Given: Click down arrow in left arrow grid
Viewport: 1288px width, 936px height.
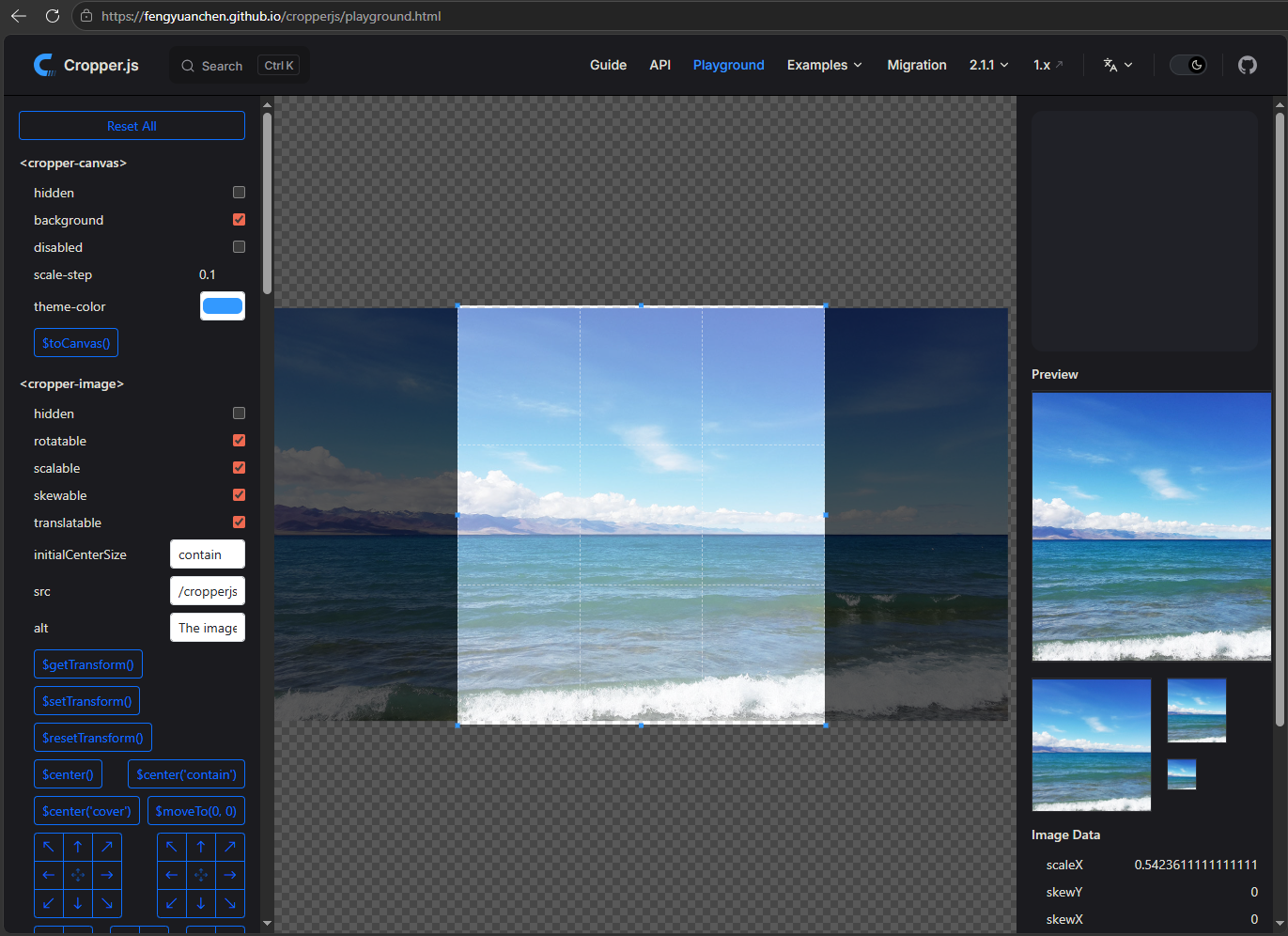Looking at the screenshot, I should [x=78, y=903].
